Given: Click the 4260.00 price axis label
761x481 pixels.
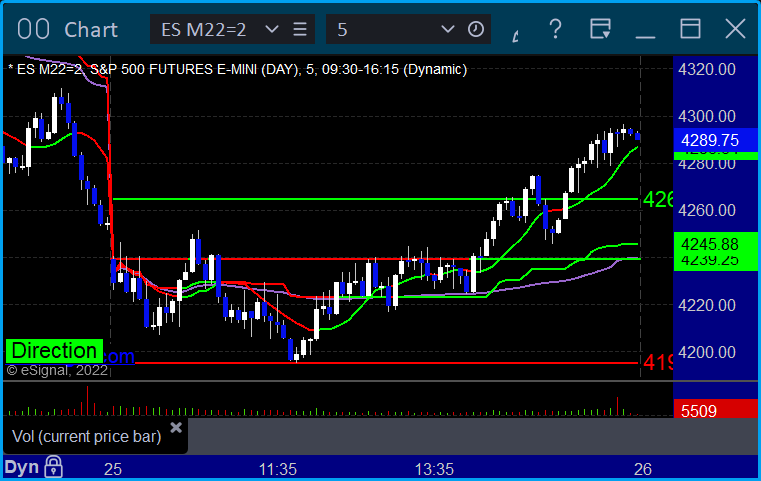Looking at the screenshot, I should [x=707, y=210].
